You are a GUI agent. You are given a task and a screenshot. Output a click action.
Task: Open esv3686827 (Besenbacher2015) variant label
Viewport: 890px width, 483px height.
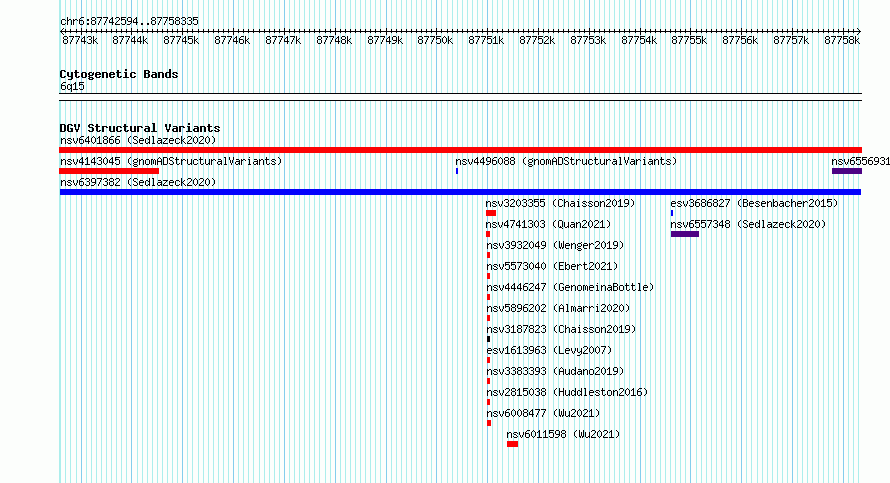pos(754,203)
